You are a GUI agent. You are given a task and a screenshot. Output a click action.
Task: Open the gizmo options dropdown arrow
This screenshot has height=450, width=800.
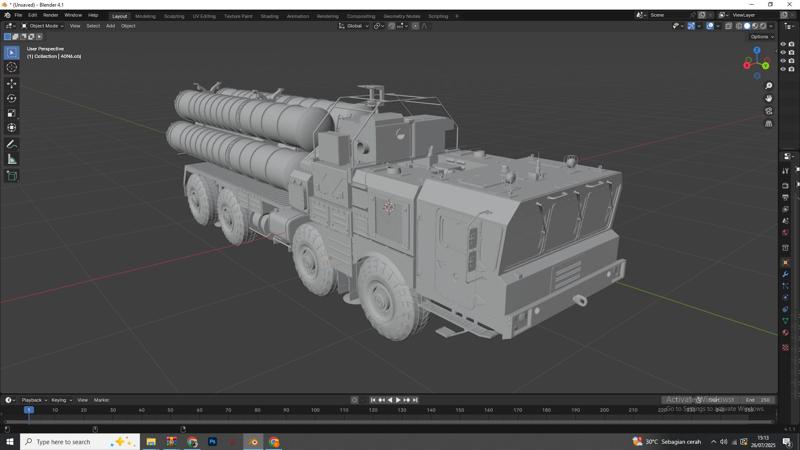(698, 26)
